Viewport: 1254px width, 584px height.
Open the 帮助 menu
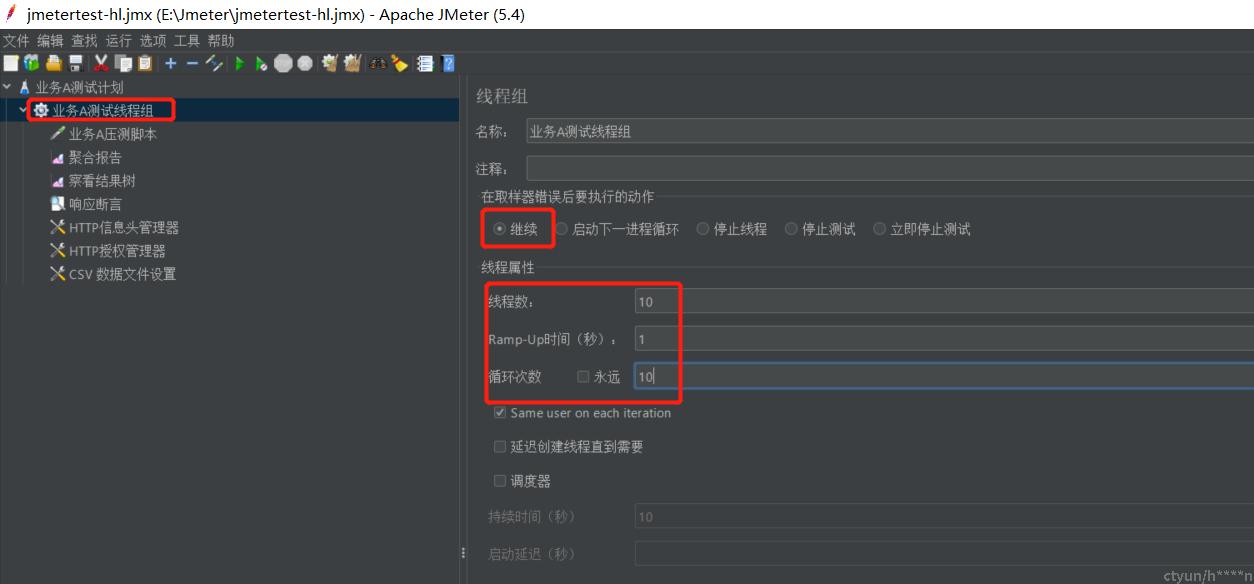(x=221, y=41)
